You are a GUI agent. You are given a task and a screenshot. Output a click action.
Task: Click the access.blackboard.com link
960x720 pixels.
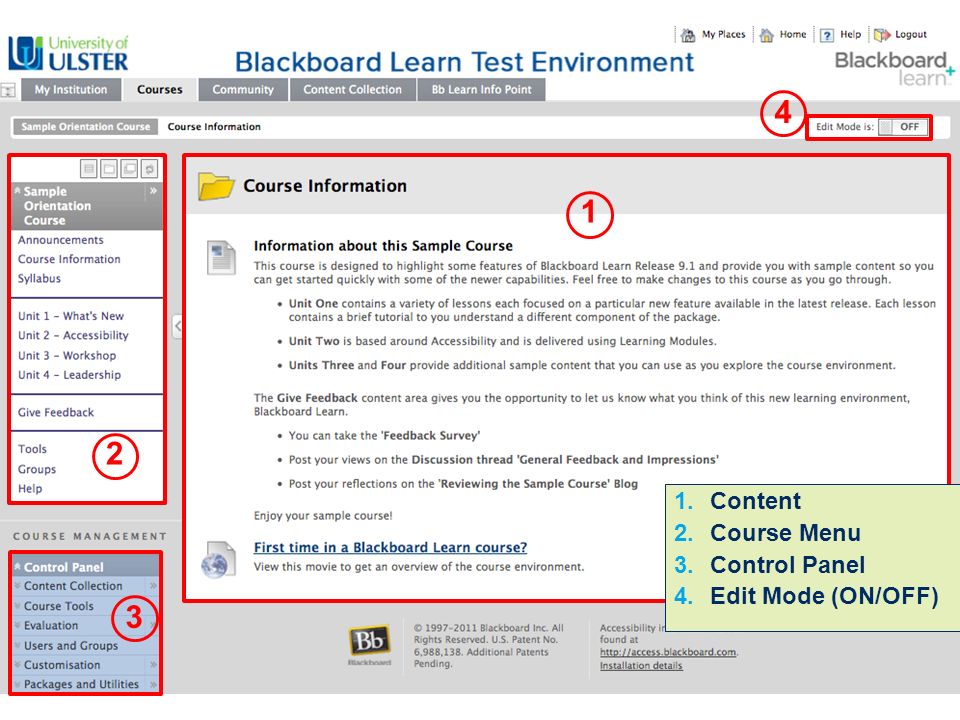tap(668, 652)
